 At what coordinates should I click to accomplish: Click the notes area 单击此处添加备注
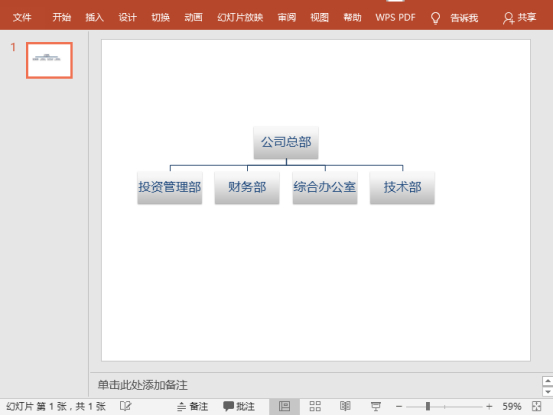[x=142, y=385]
